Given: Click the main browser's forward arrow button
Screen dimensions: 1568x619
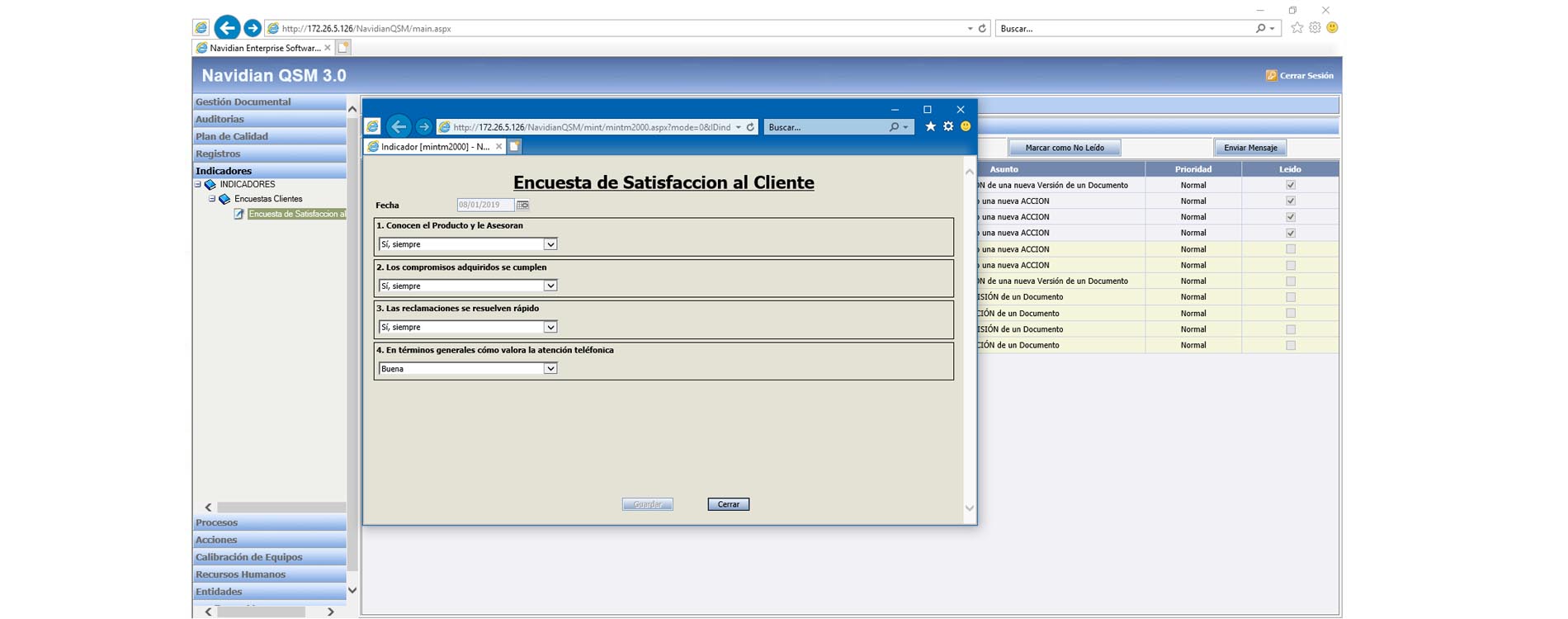Looking at the screenshot, I should 253,29.
